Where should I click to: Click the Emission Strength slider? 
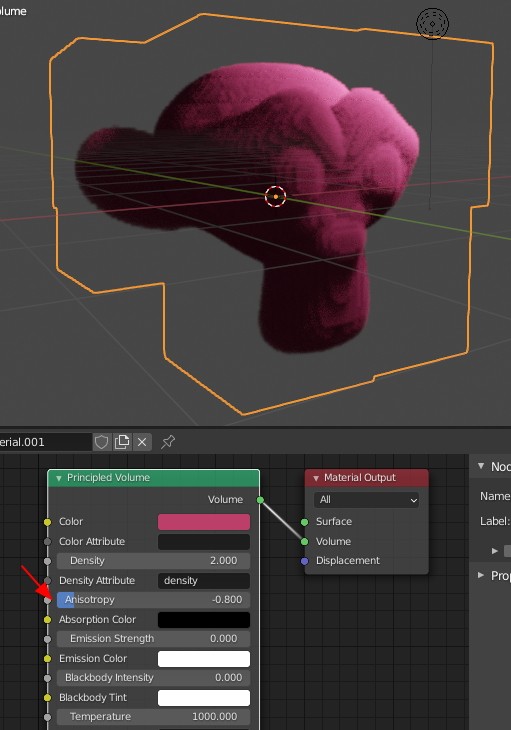click(x=153, y=639)
